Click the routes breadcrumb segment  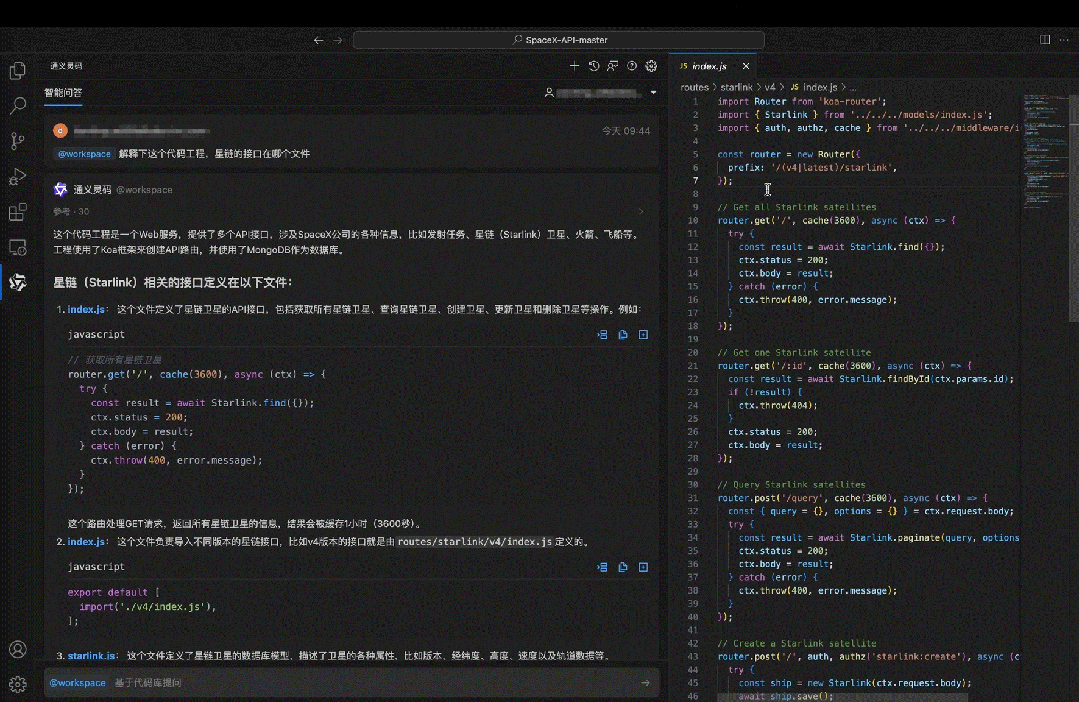[694, 87]
